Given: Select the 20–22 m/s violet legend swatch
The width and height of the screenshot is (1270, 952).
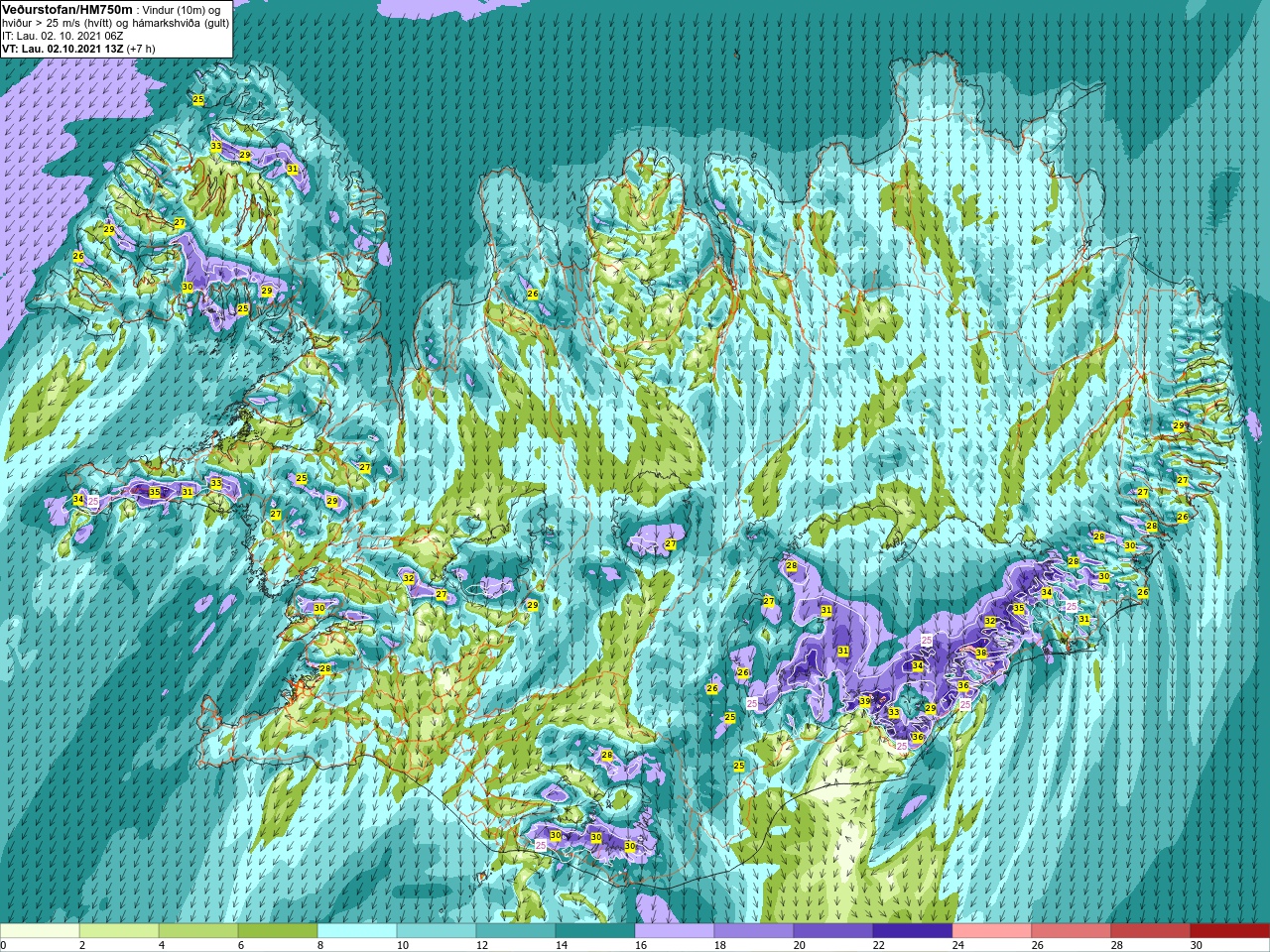Looking at the screenshot, I should [x=833, y=931].
